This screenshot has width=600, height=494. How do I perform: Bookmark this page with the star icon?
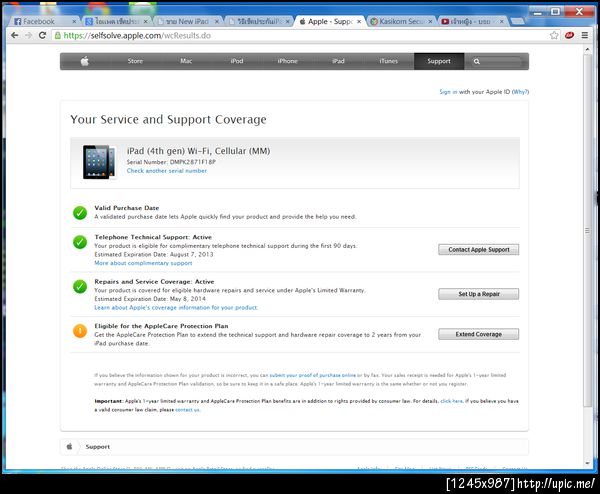coord(554,35)
